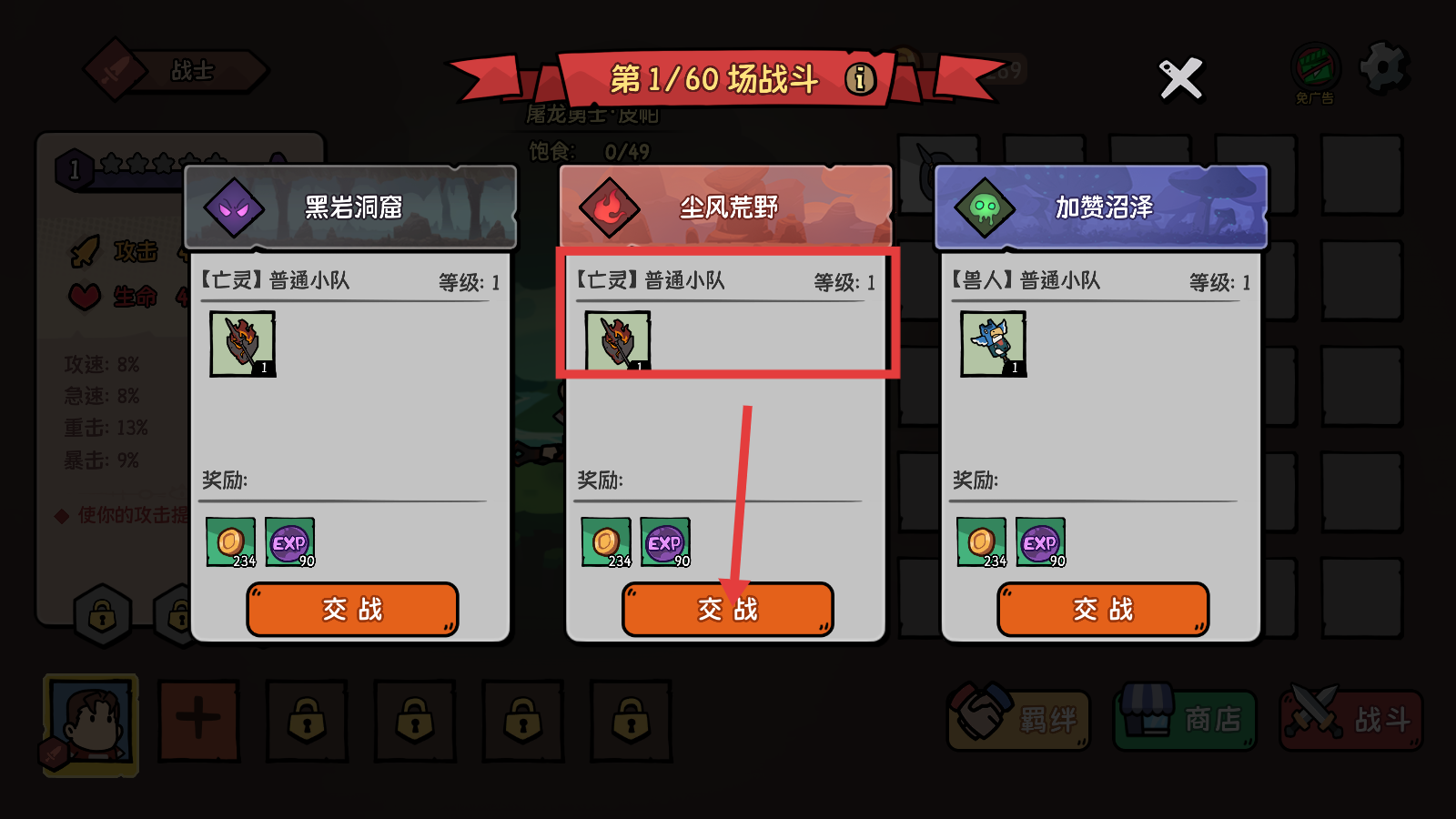Select the purple demon icon of 黑岩洞窟
Viewport: 1456px width, 819px height.
pyautogui.click(x=234, y=208)
